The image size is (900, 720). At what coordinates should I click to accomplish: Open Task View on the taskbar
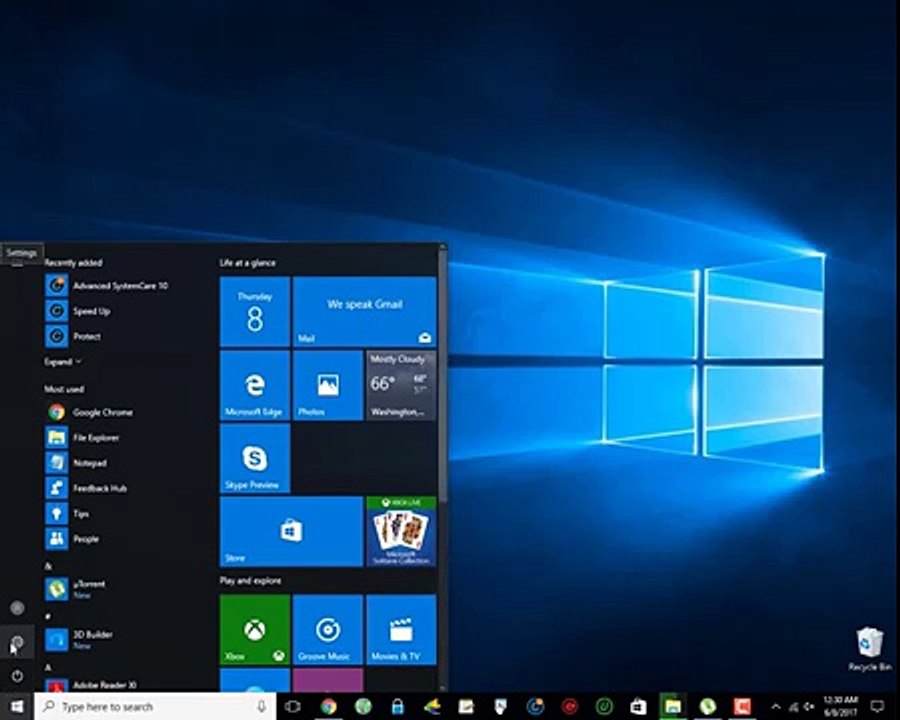coord(292,706)
